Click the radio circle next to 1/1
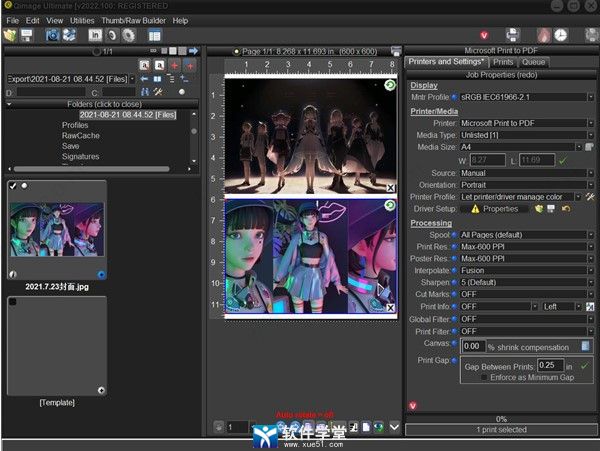The height and width of the screenshot is (451, 600). 96,51
